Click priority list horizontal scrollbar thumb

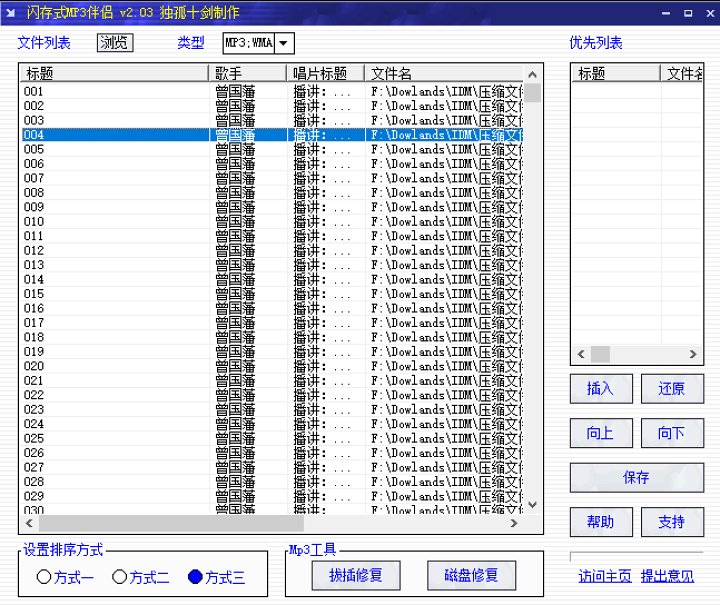click(x=600, y=354)
